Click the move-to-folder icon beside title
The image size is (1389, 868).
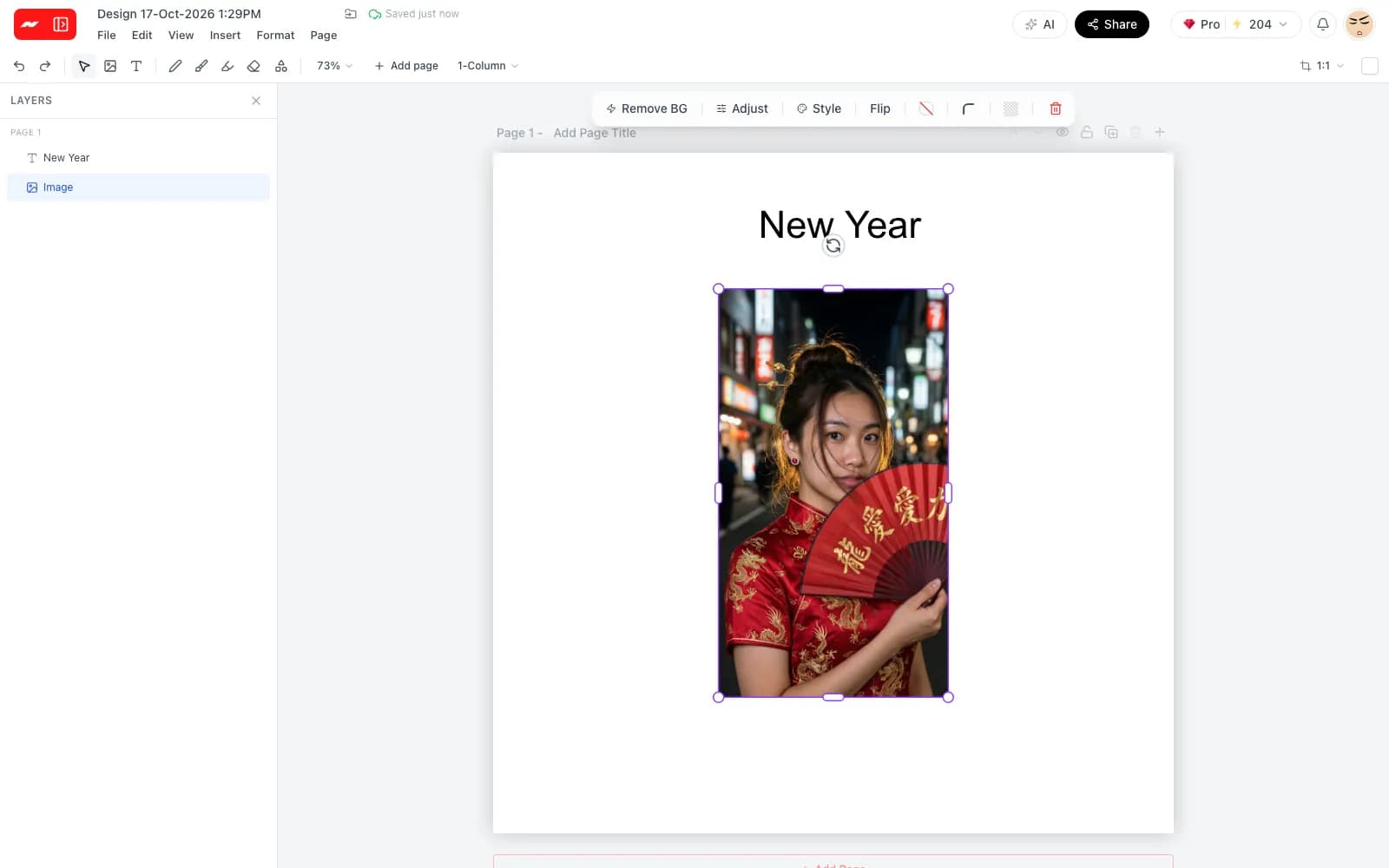(x=351, y=14)
